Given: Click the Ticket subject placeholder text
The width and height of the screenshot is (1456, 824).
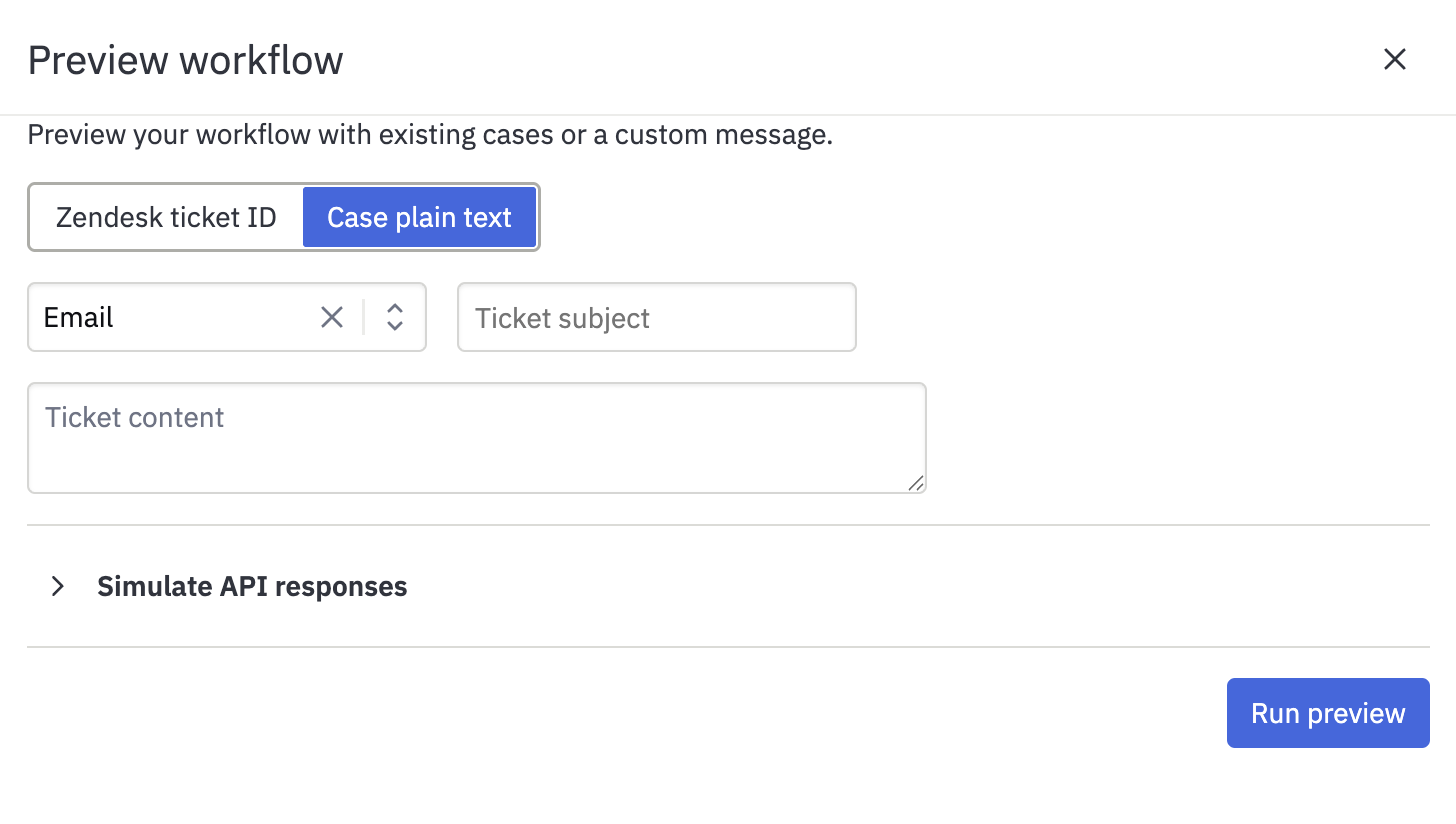Looking at the screenshot, I should pyautogui.click(x=562, y=318).
